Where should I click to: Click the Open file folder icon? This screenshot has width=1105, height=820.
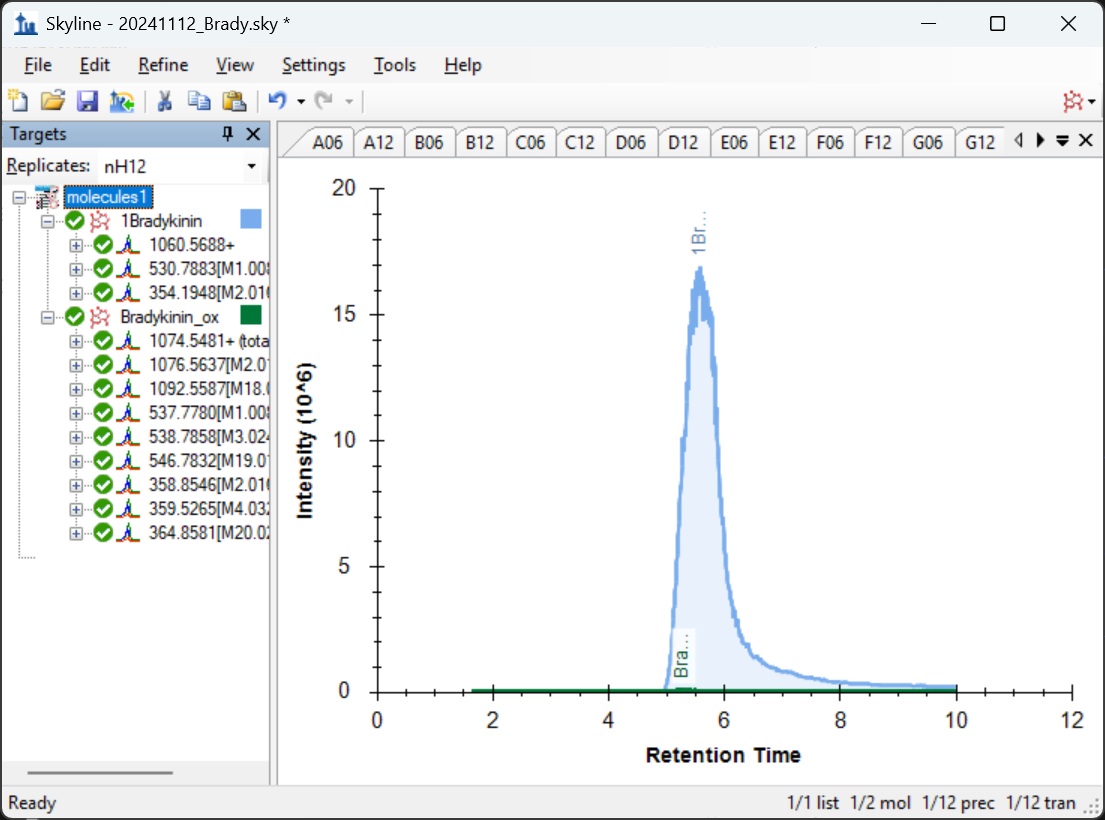52,101
